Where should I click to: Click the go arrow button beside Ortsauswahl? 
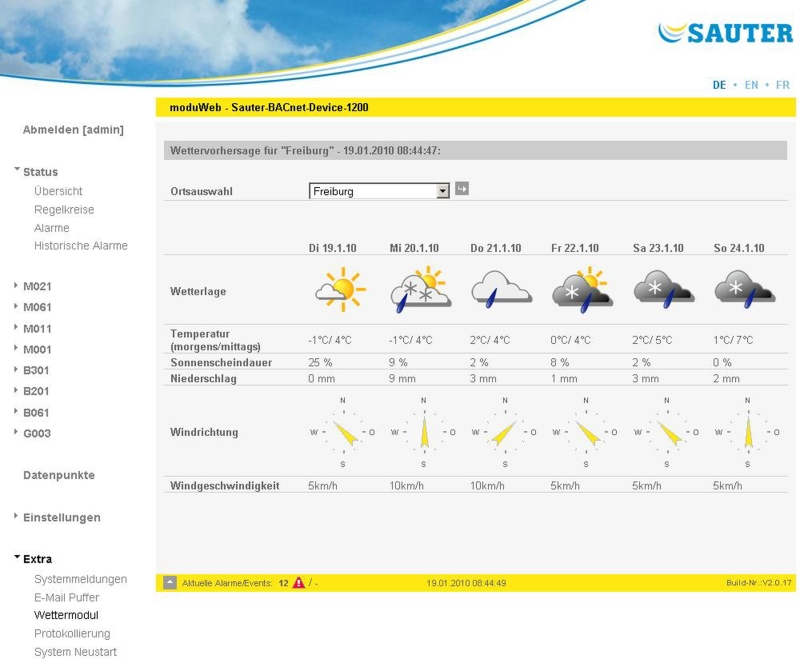pyautogui.click(x=461, y=189)
